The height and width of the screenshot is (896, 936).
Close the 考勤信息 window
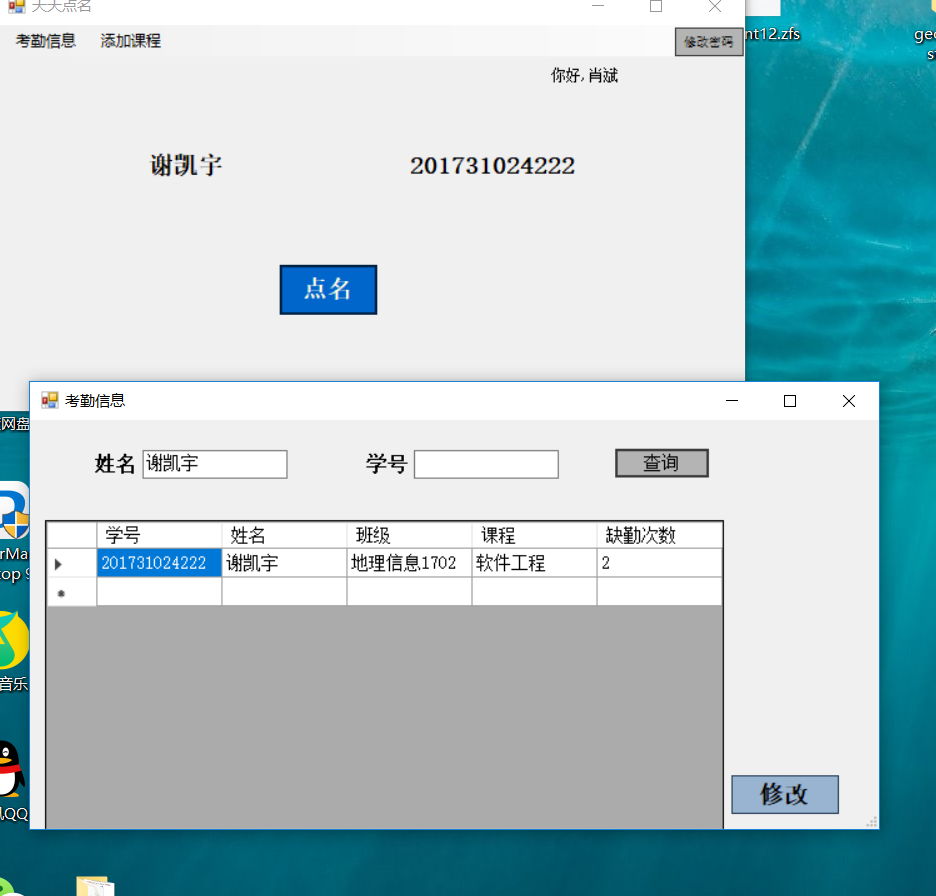tap(849, 401)
